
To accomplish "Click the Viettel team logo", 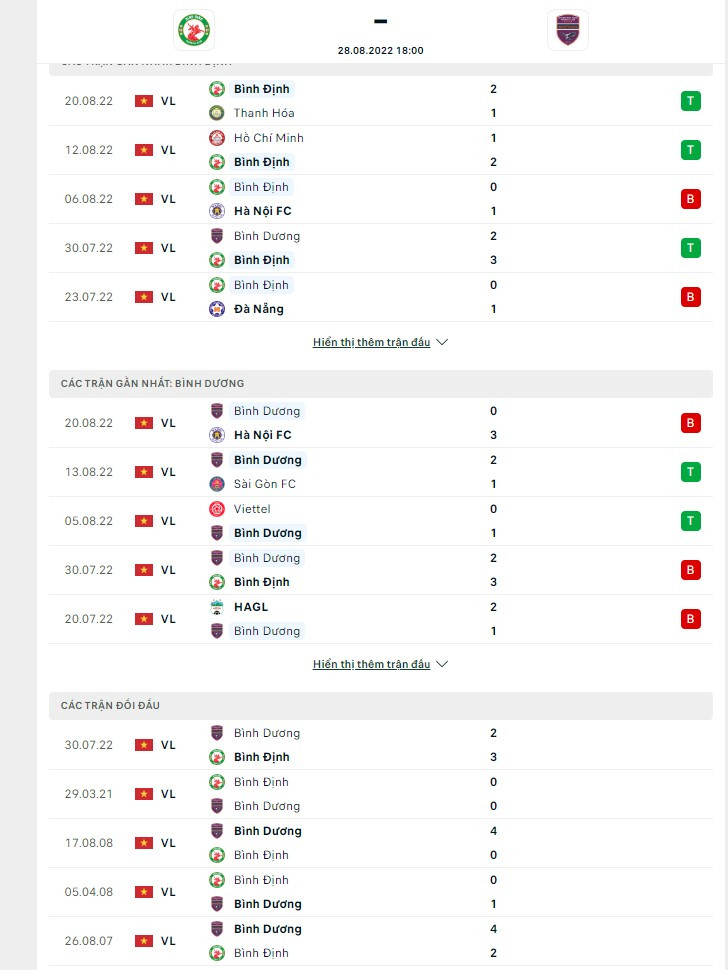I will [217, 509].
